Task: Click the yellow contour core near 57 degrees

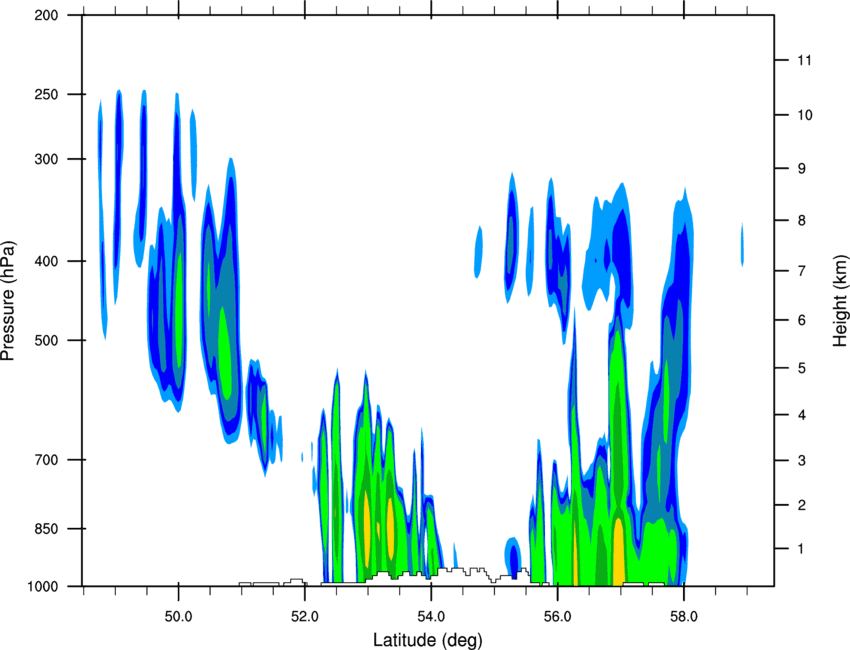Action: pyautogui.click(x=619, y=551)
